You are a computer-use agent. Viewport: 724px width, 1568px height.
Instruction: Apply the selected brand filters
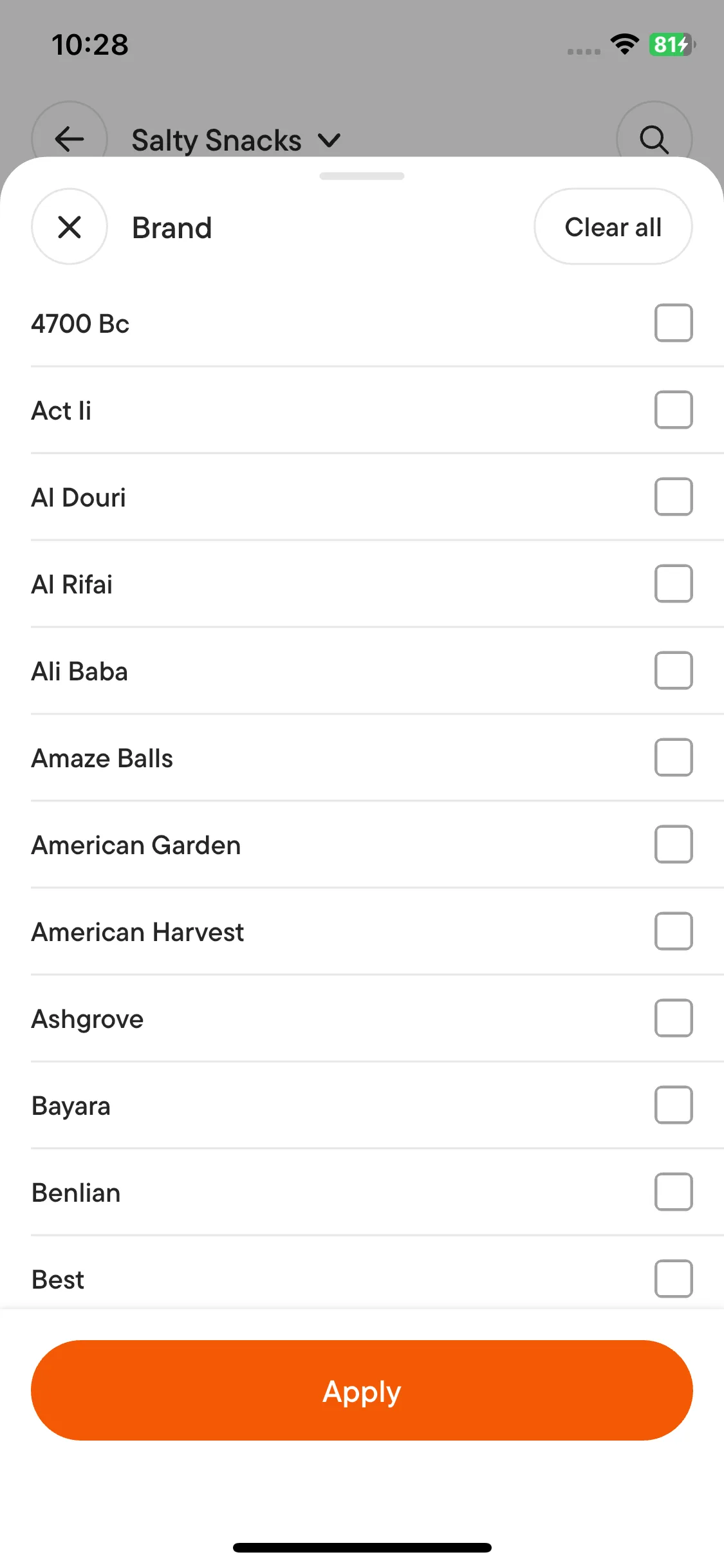[x=362, y=1390]
